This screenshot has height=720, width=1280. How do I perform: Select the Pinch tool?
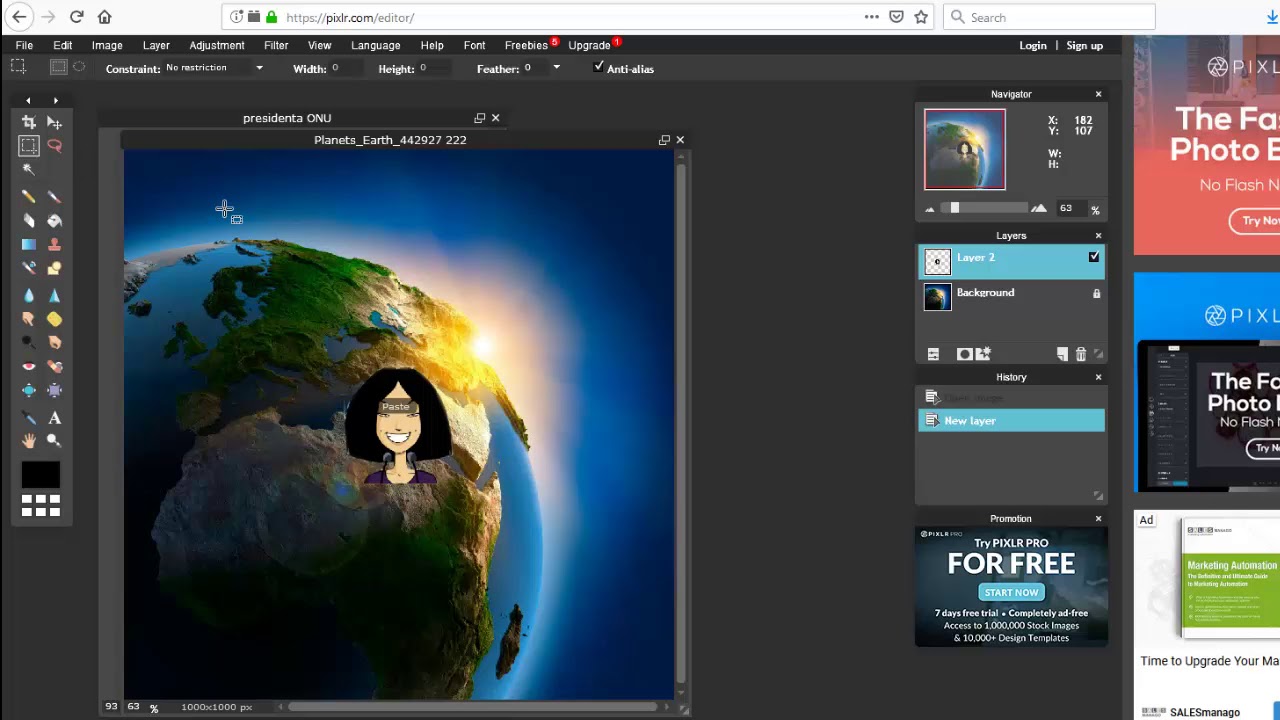click(x=54, y=391)
